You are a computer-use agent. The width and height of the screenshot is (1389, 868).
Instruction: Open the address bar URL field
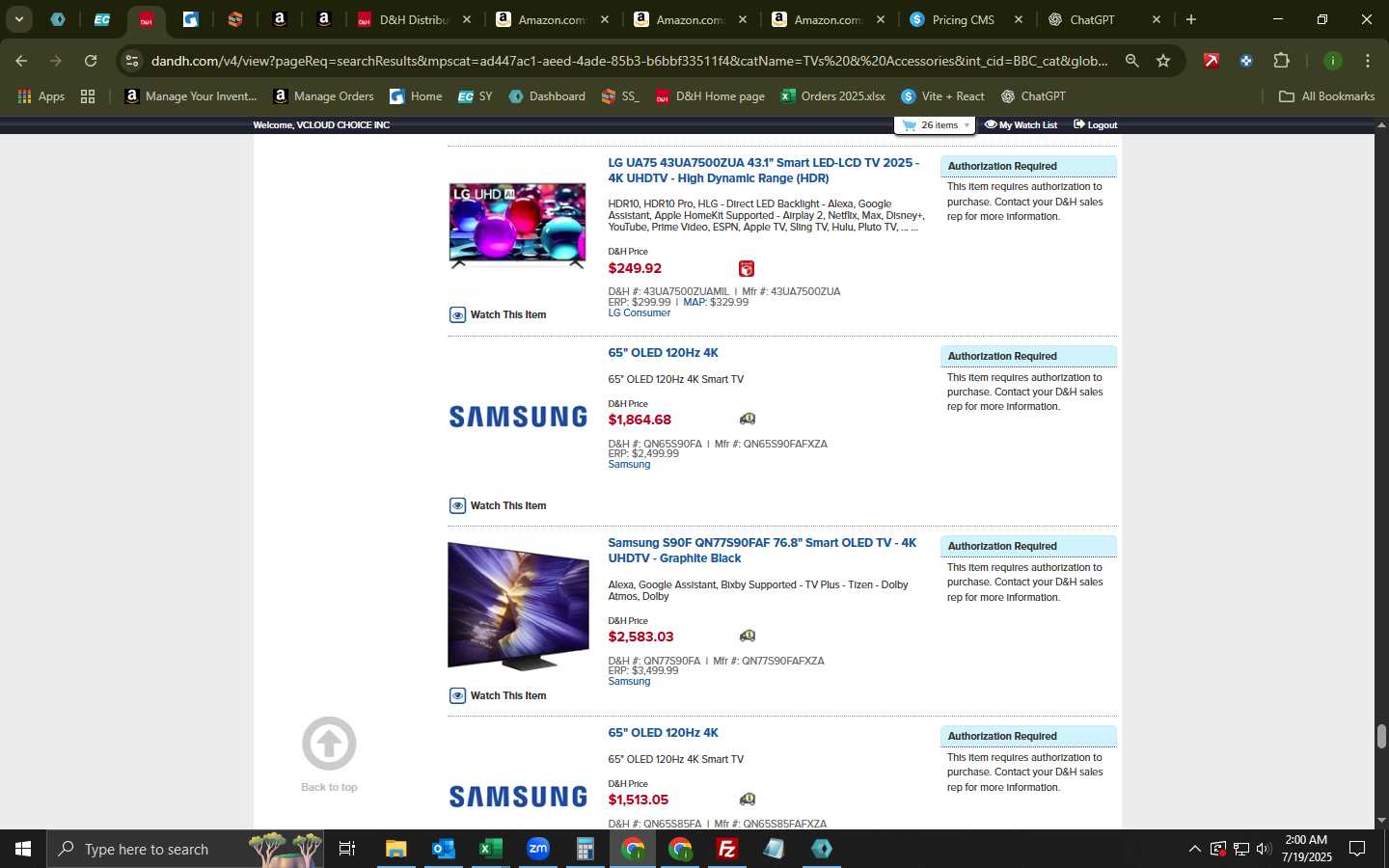tap(629, 61)
